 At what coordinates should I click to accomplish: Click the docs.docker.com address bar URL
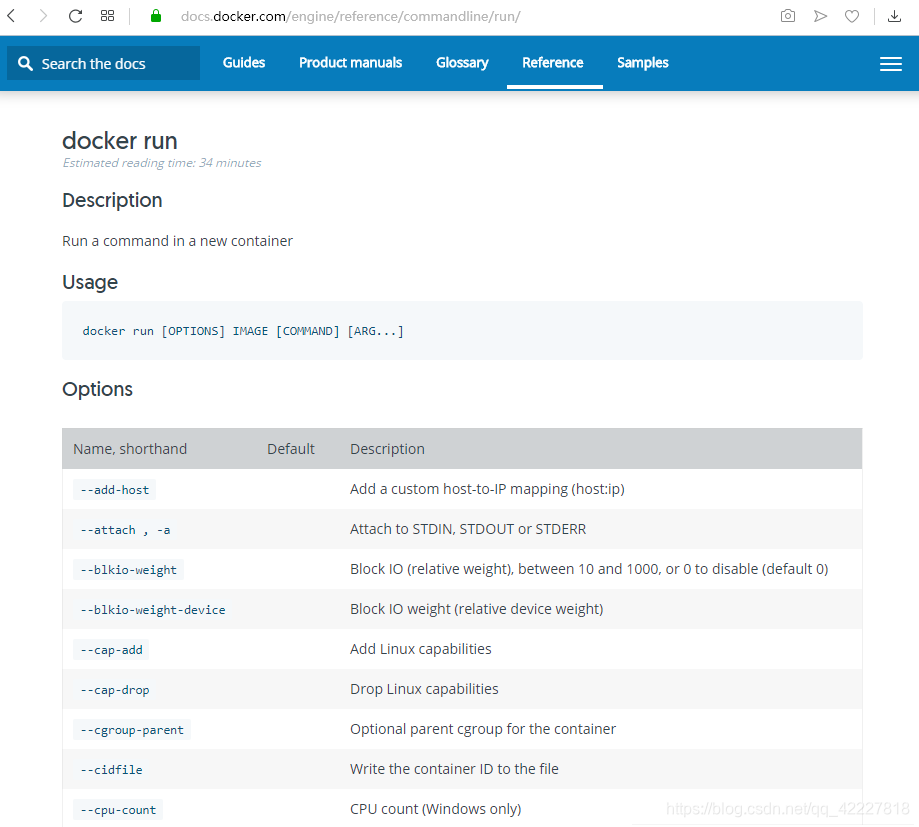coord(350,16)
